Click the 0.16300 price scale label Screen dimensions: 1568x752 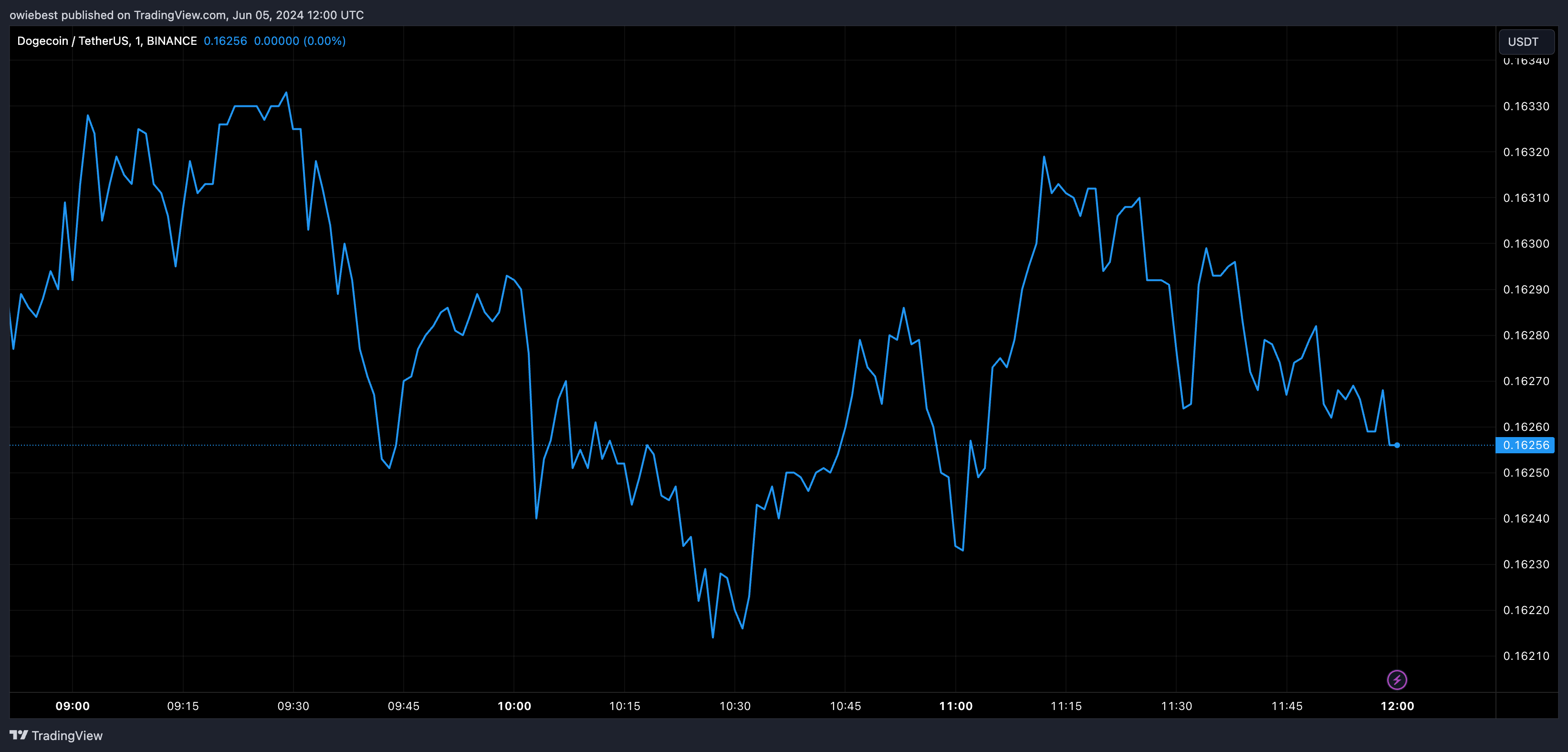coord(1526,243)
